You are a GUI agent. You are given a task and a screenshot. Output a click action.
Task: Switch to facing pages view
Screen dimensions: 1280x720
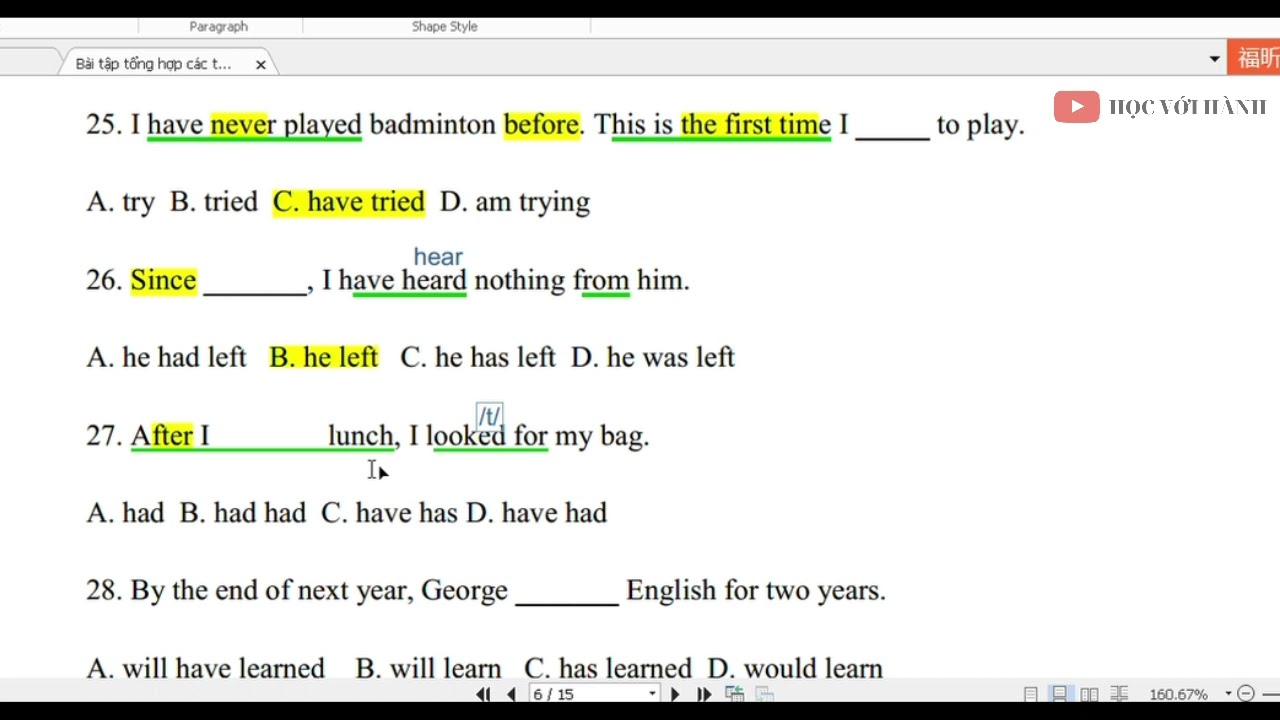tap(1089, 694)
